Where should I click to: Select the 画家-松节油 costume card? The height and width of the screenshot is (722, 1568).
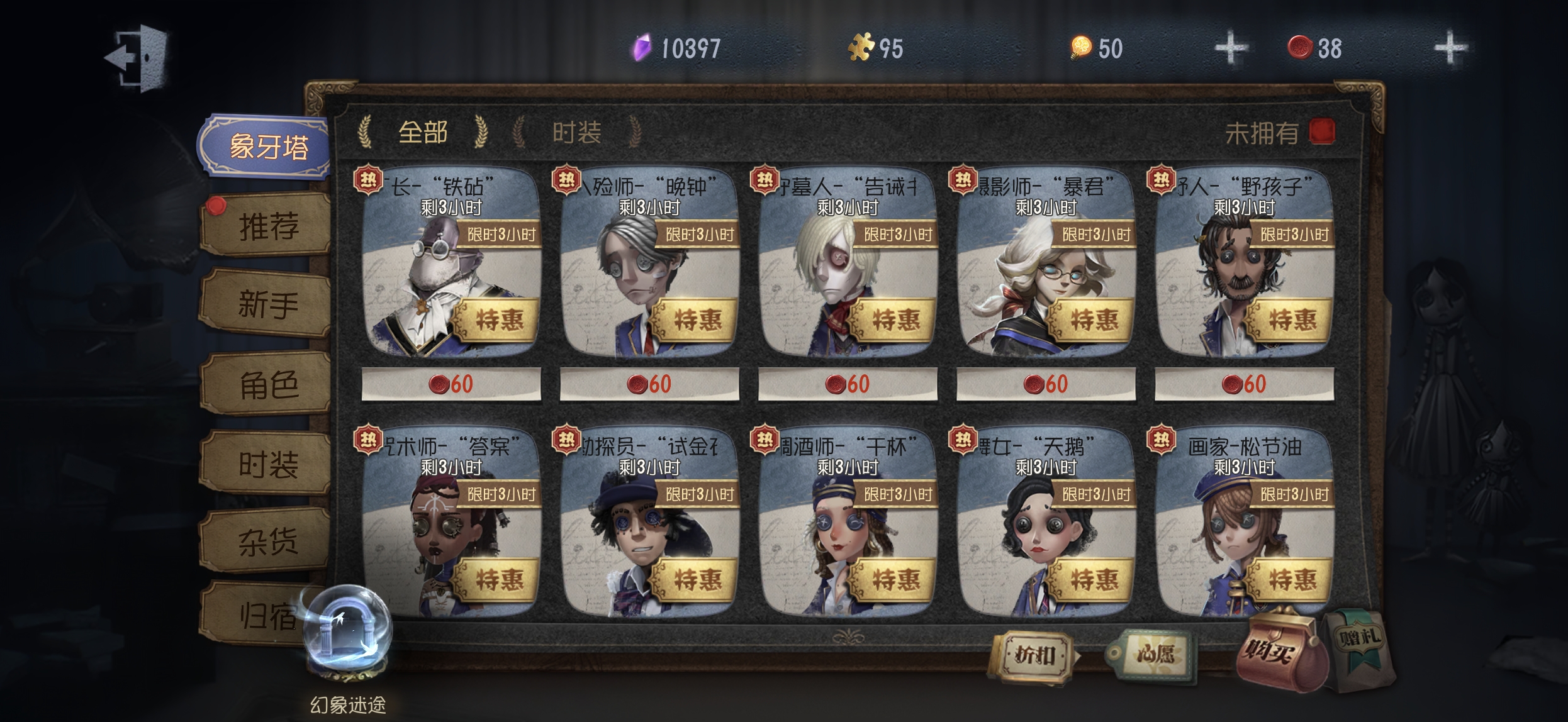tap(1244, 521)
